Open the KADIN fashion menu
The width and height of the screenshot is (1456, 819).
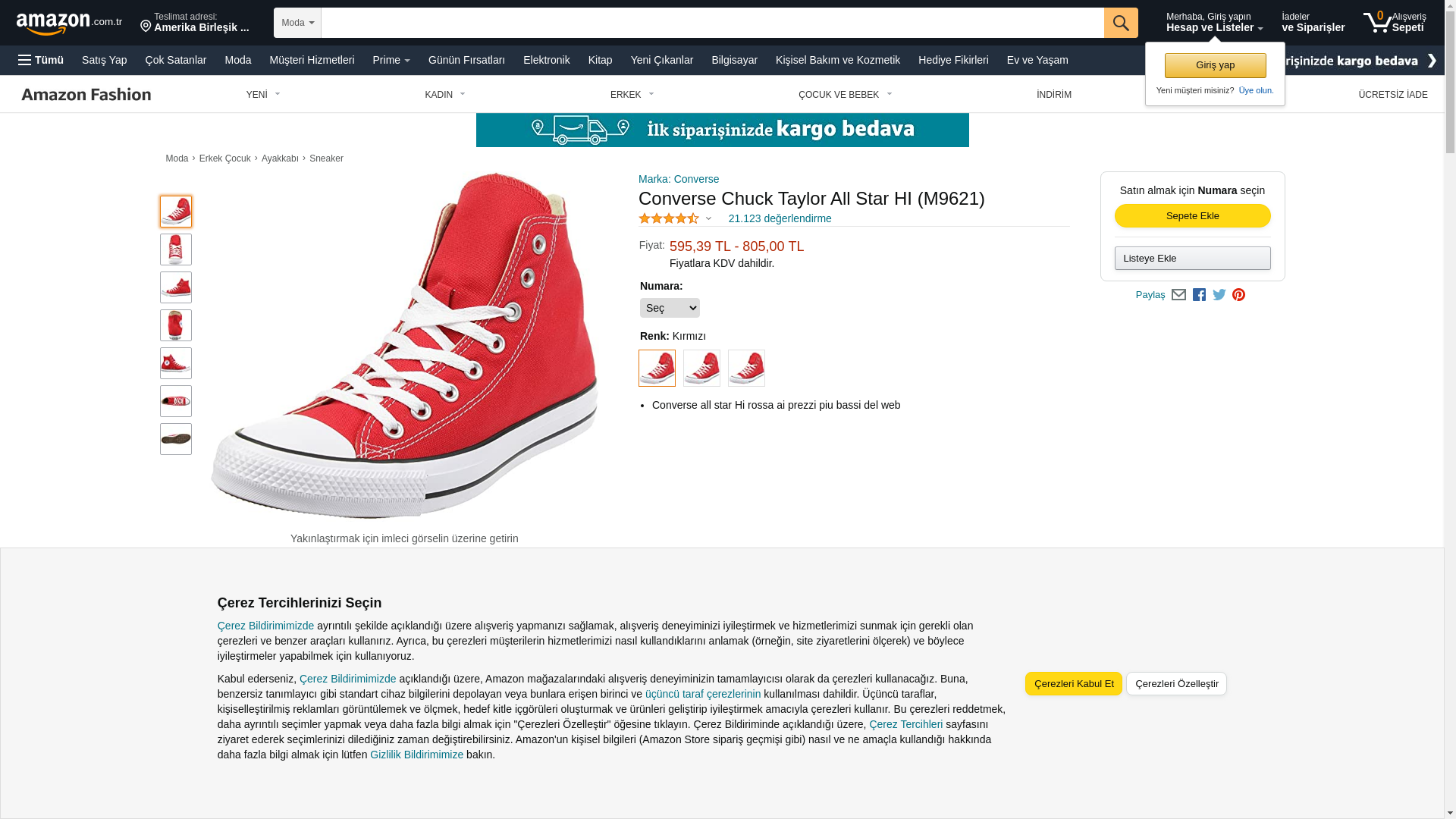[445, 95]
